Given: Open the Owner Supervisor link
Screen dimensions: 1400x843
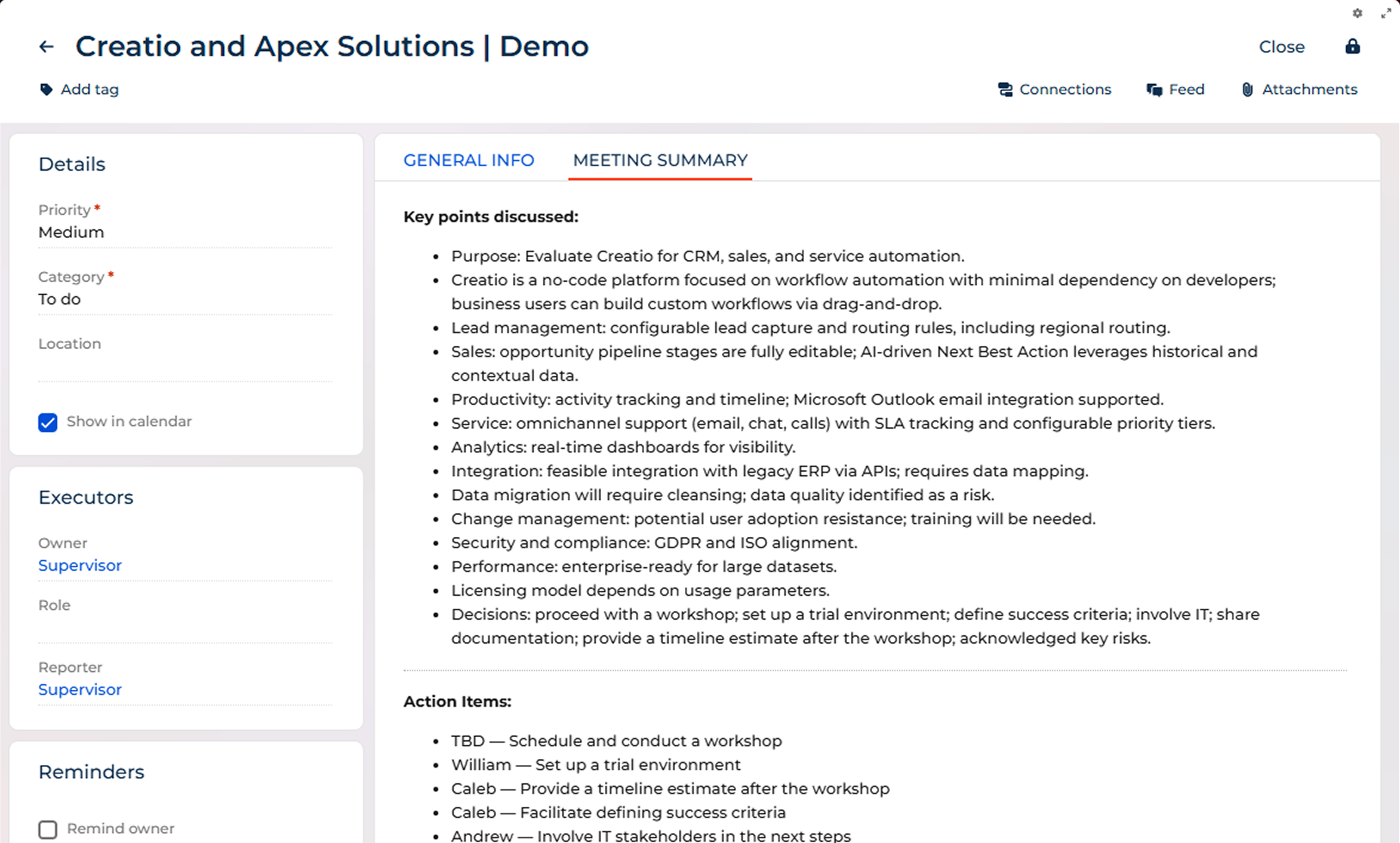Looking at the screenshot, I should [x=80, y=565].
